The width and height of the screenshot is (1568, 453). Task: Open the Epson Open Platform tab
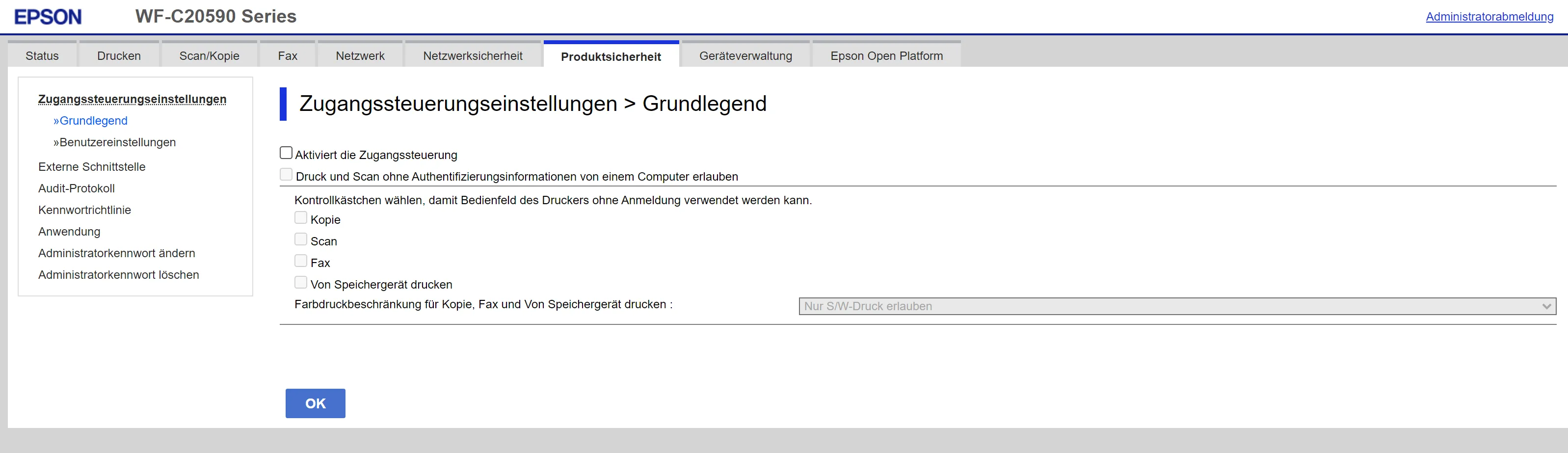click(x=886, y=56)
